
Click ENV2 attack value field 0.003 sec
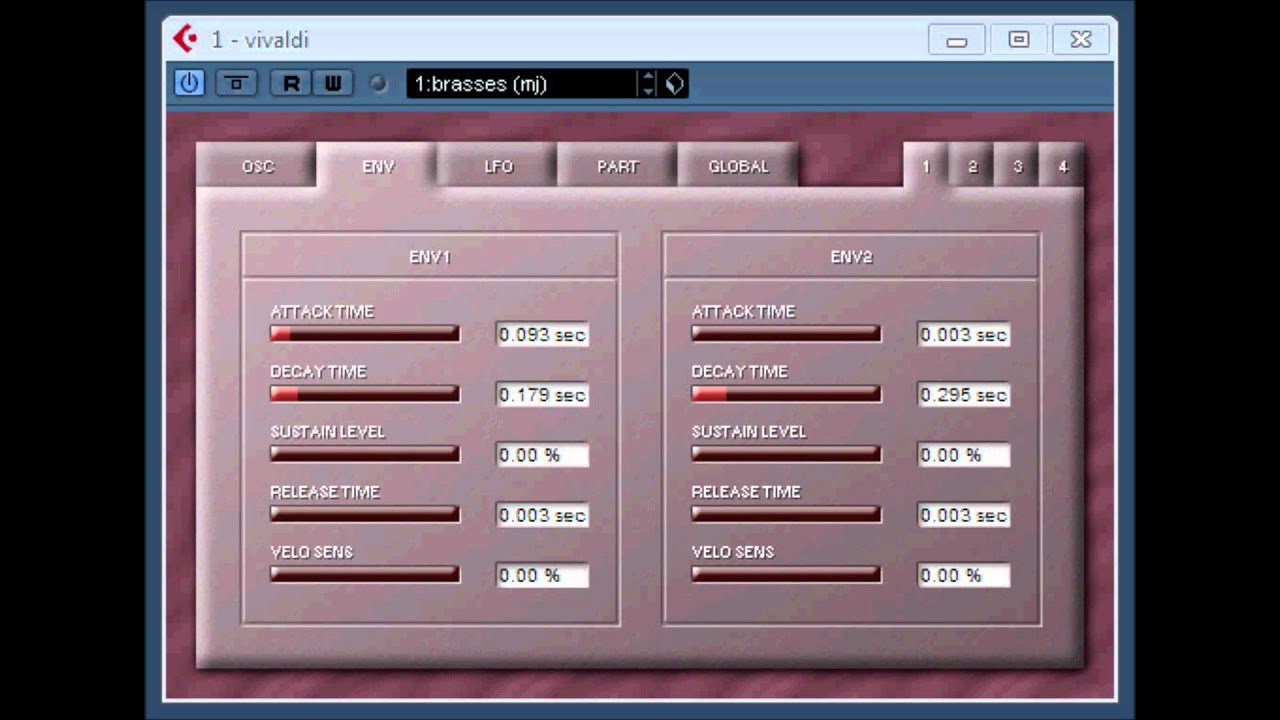[x=964, y=335]
